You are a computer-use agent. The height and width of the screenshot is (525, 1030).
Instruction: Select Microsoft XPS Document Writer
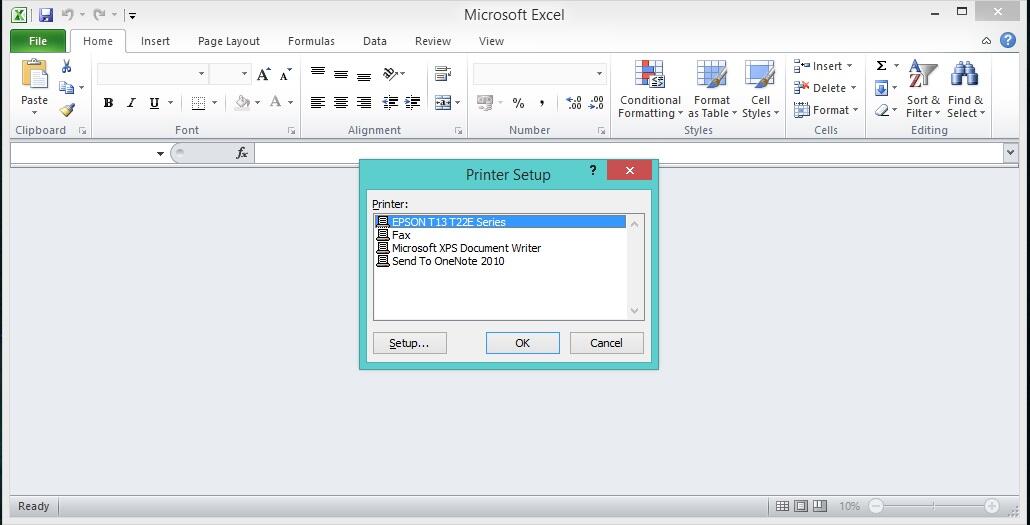click(500, 248)
